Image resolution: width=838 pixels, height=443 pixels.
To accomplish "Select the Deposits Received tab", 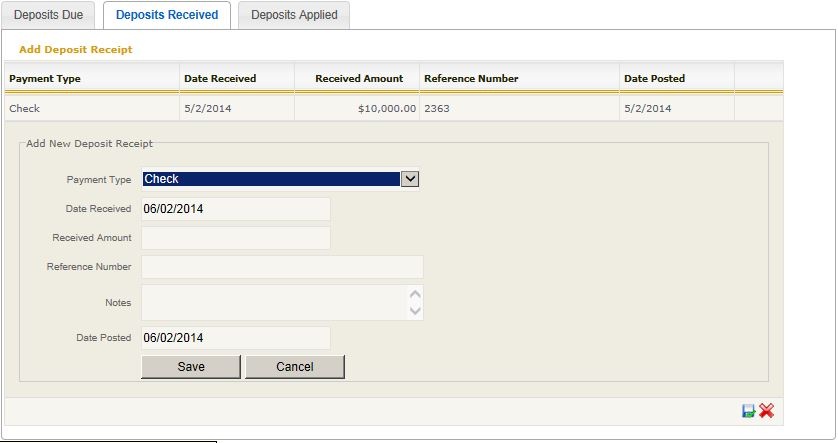I will (167, 15).
